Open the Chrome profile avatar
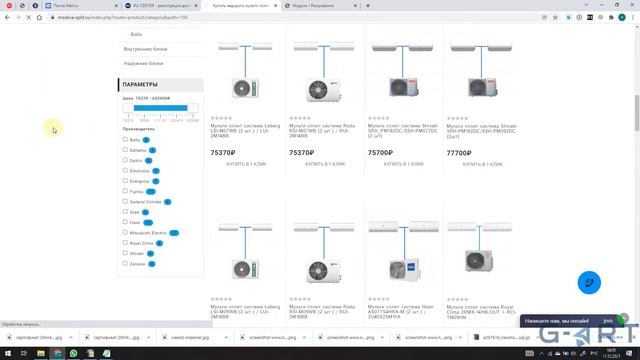 click(x=622, y=18)
